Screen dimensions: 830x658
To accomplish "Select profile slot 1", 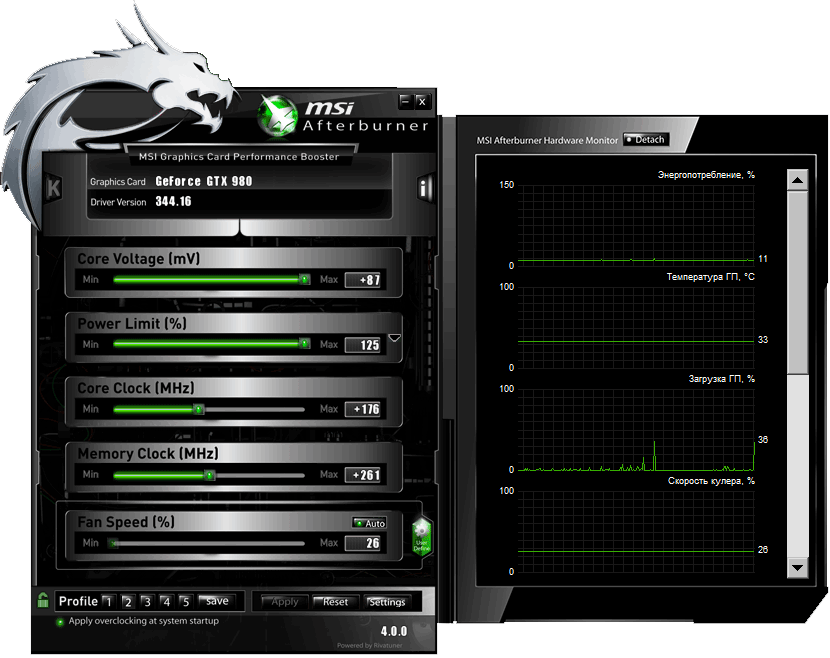I will 108,602.
